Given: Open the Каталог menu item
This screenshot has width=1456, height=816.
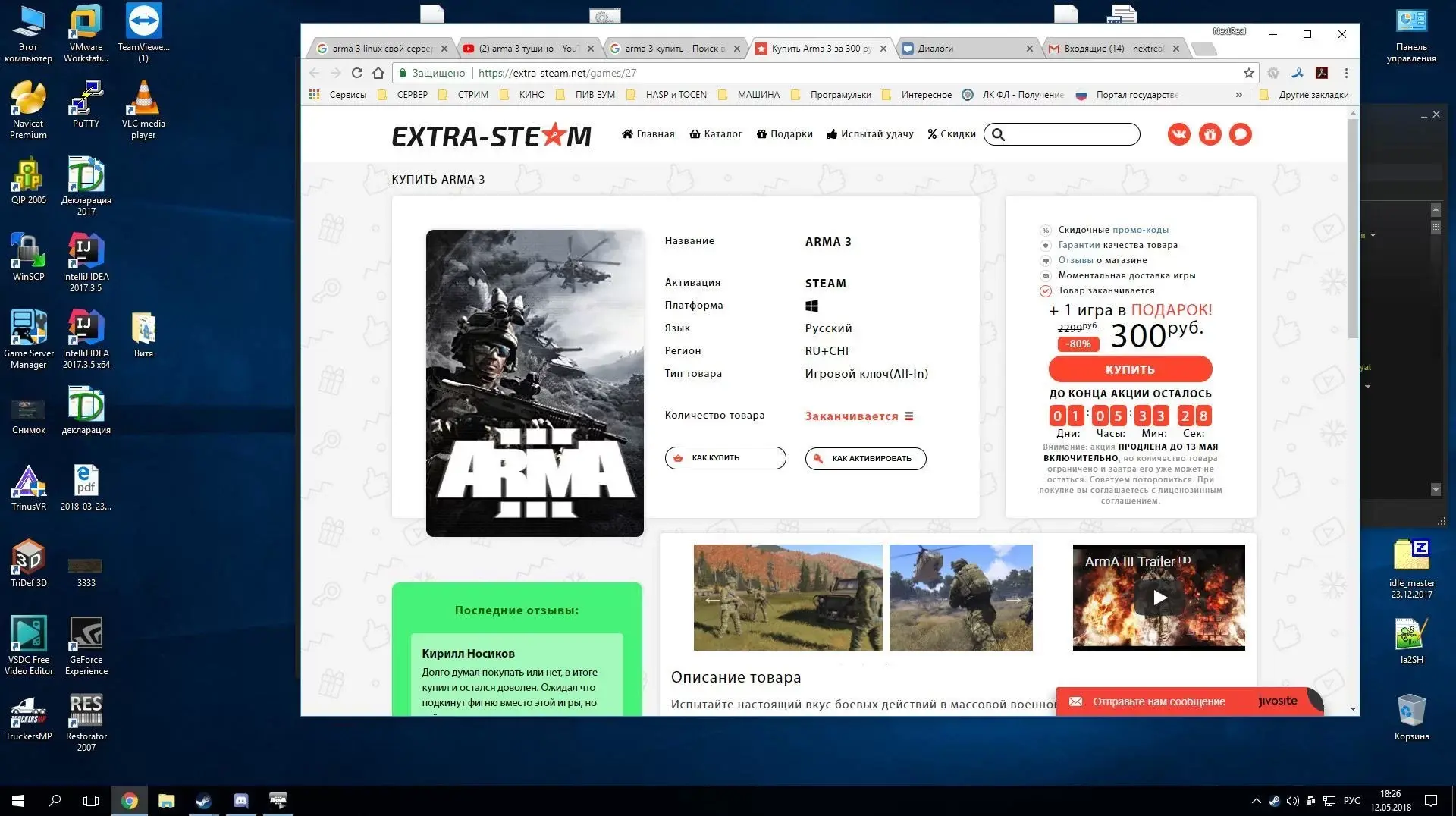Looking at the screenshot, I should 715,134.
